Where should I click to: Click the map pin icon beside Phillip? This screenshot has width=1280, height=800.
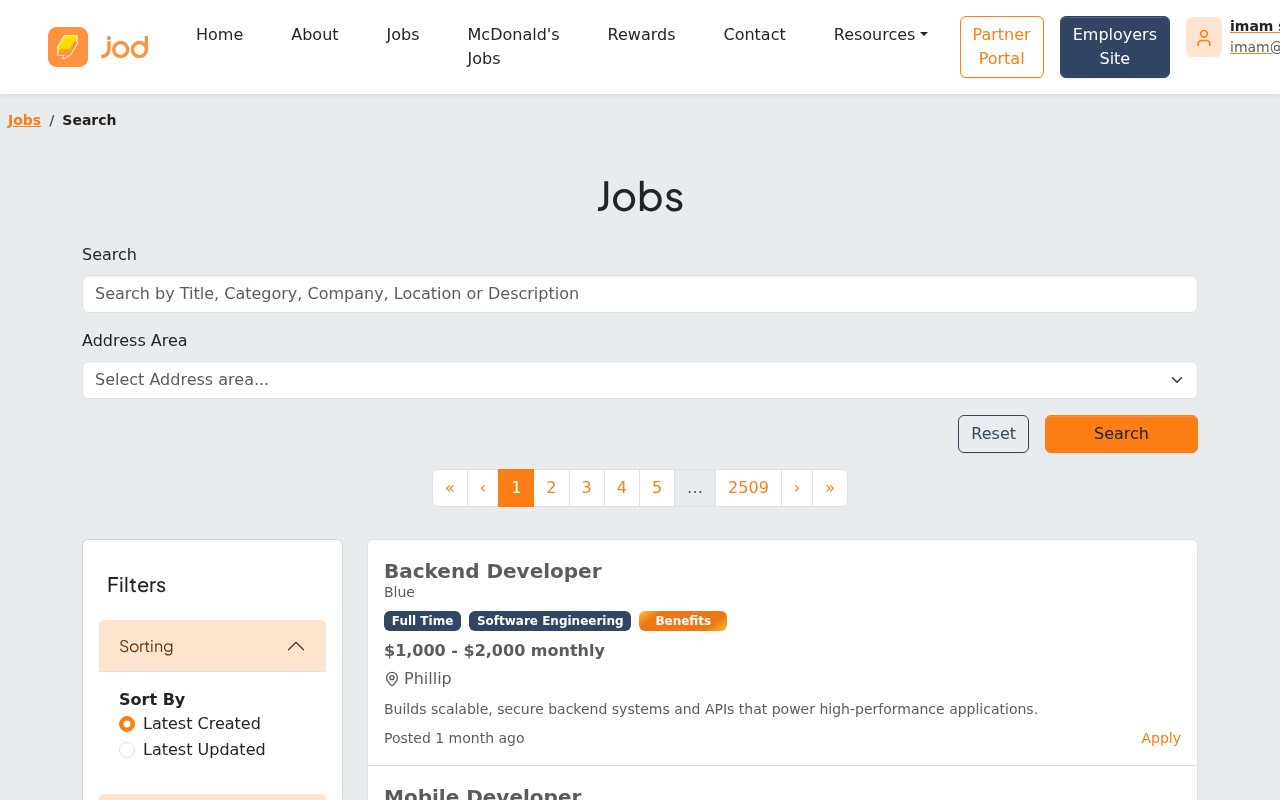[x=390, y=678]
